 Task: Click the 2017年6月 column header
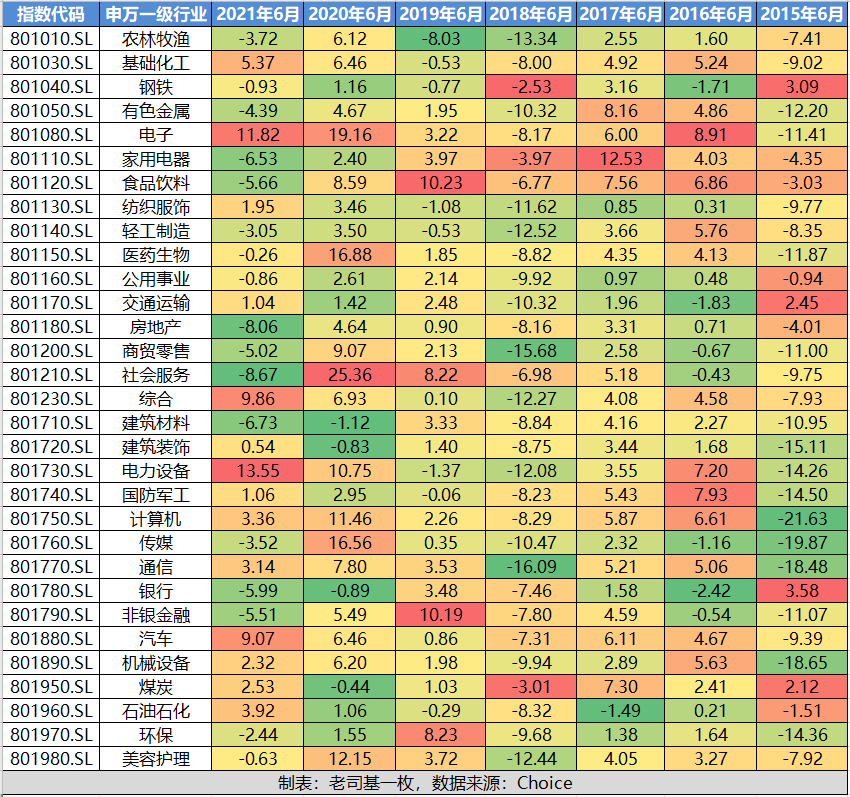pyautogui.click(x=621, y=14)
